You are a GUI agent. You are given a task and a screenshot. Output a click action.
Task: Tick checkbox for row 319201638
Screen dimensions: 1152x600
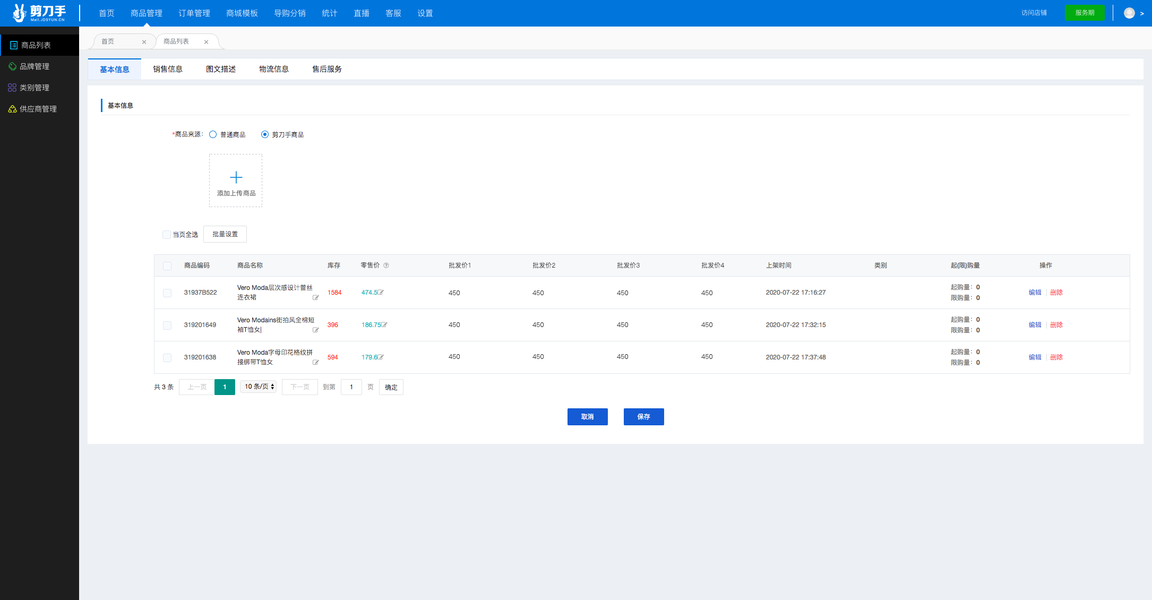(167, 358)
